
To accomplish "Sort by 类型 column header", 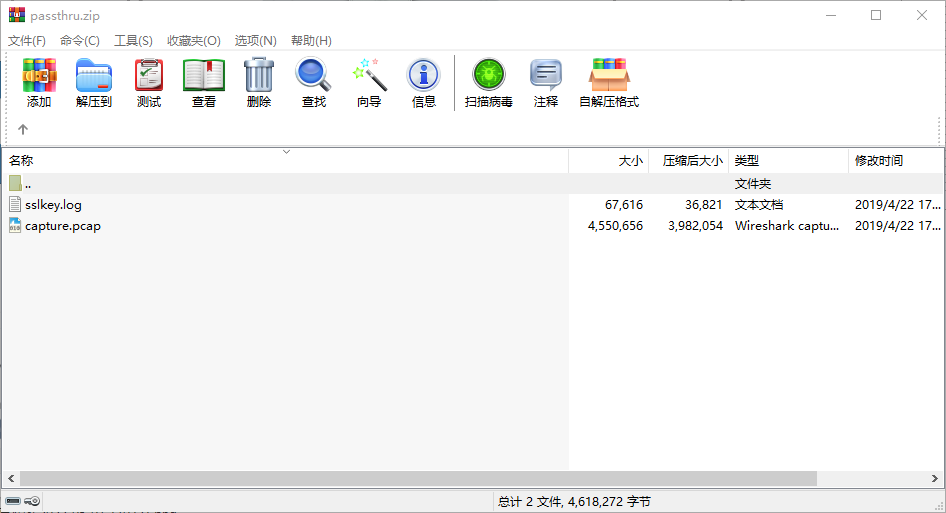I will click(x=788, y=161).
